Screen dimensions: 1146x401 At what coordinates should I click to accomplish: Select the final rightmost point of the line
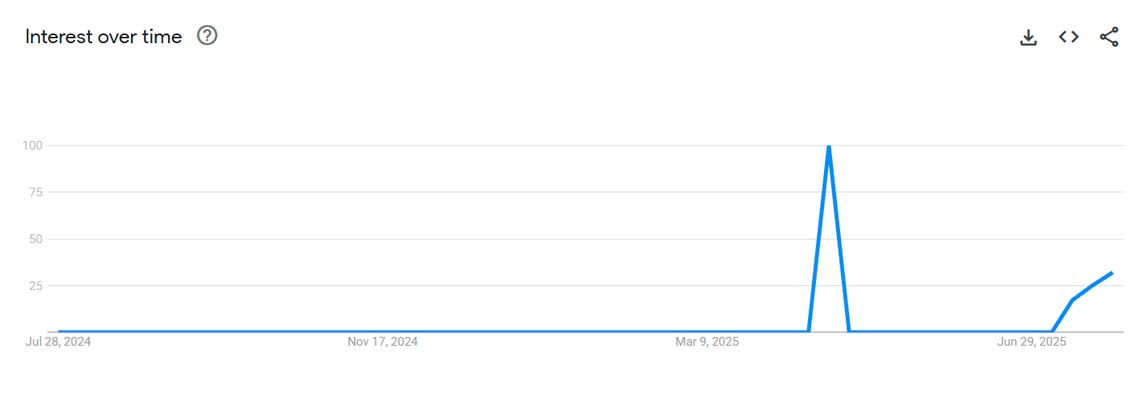[1112, 272]
